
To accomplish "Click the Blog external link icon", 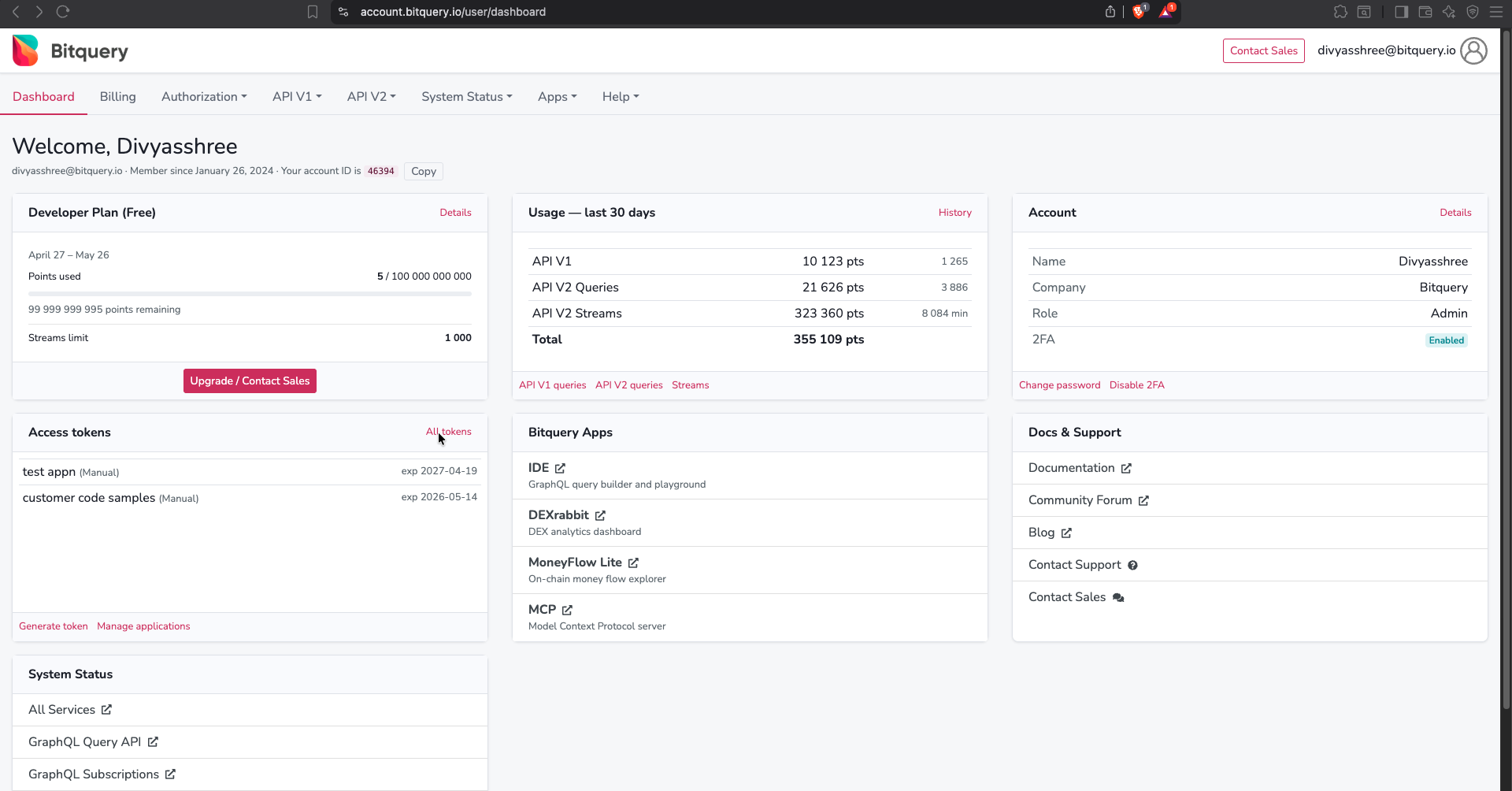I will (x=1066, y=533).
